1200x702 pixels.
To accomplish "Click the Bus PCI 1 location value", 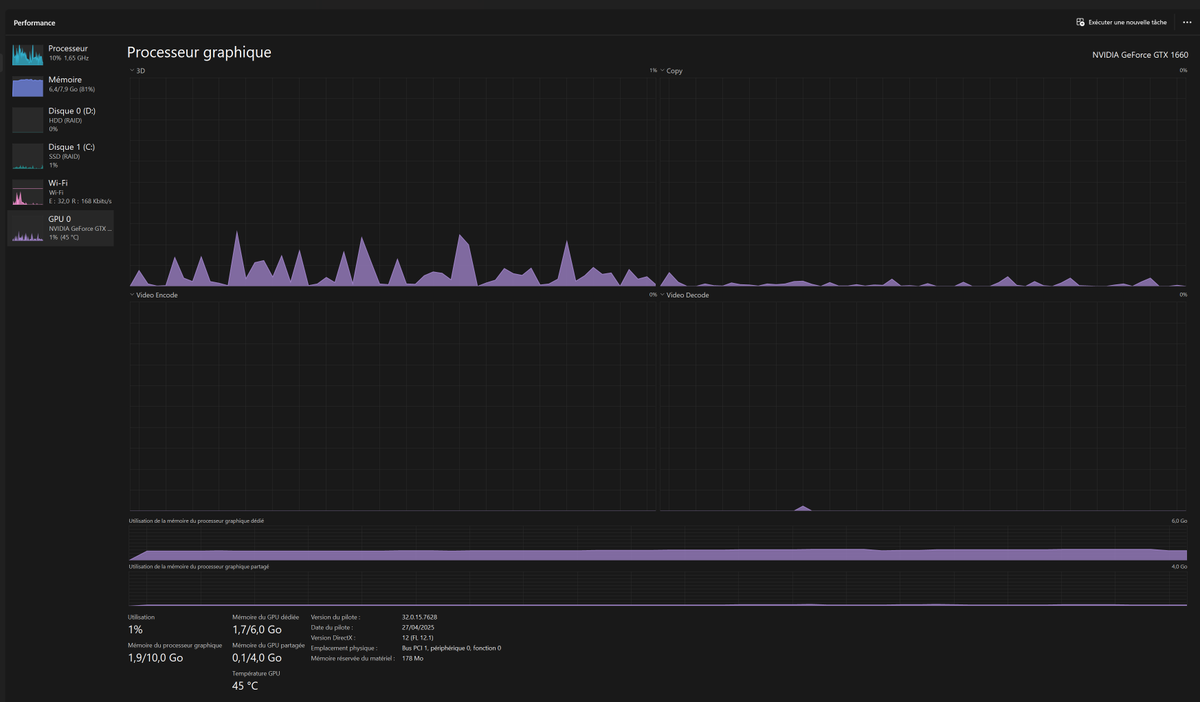I will [451, 648].
